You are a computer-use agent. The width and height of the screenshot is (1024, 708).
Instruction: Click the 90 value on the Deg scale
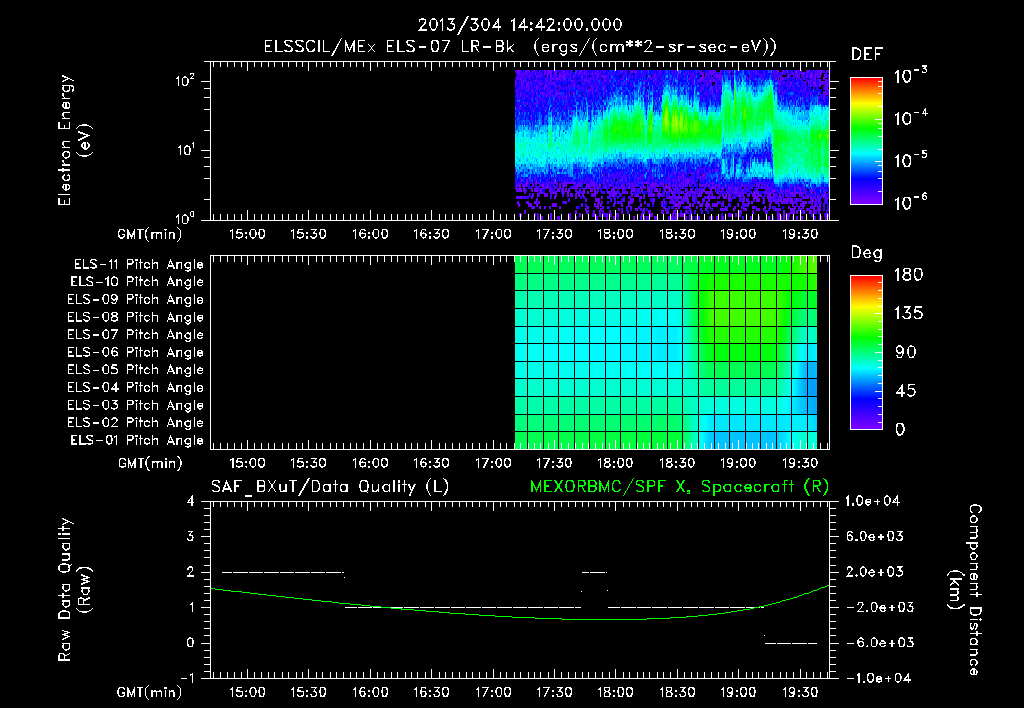point(906,353)
